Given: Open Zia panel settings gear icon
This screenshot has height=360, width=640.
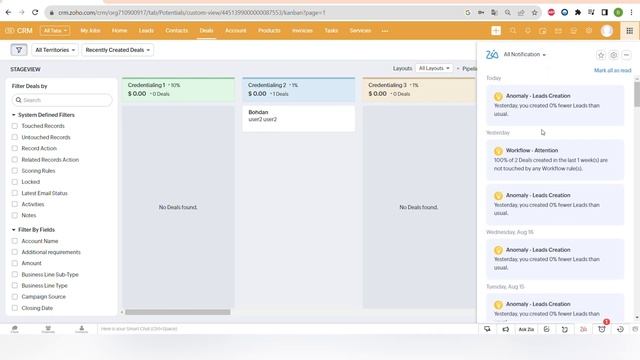Looking at the screenshot, I should tap(613, 55).
